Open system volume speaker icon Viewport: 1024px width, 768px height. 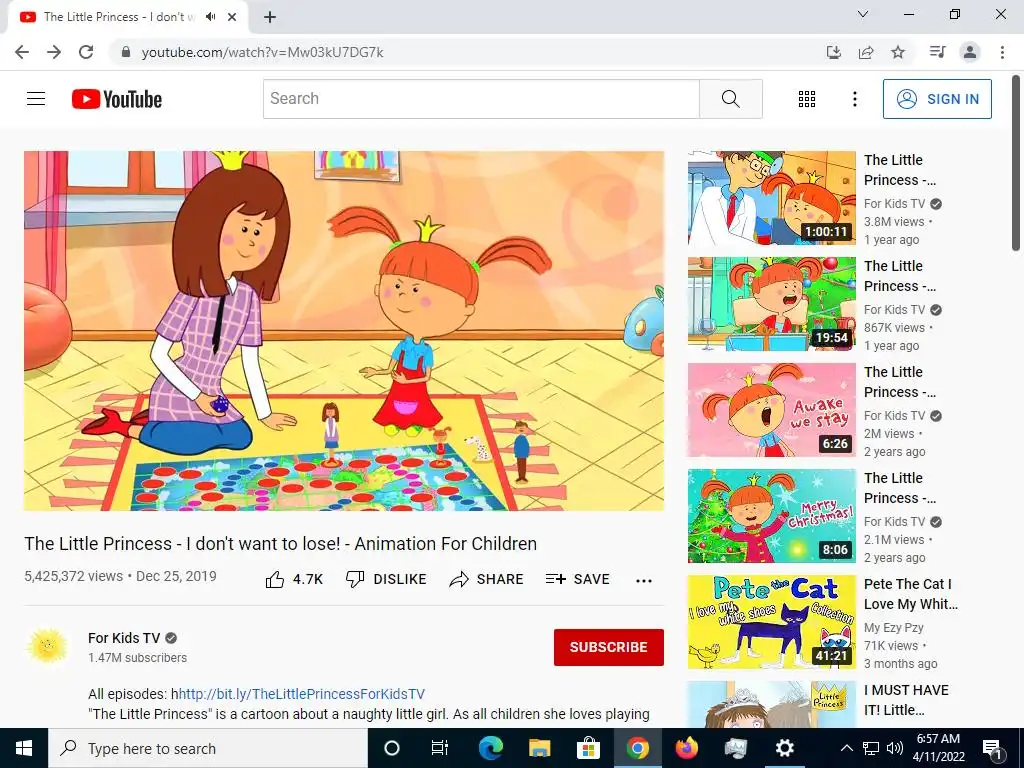(x=895, y=748)
